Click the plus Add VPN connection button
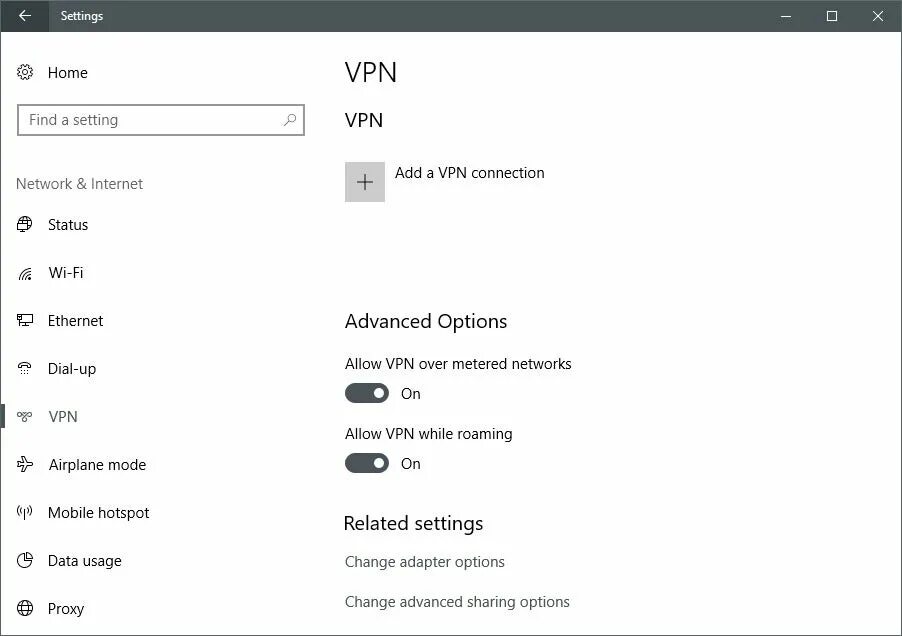This screenshot has width=902, height=636. pos(365,182)
